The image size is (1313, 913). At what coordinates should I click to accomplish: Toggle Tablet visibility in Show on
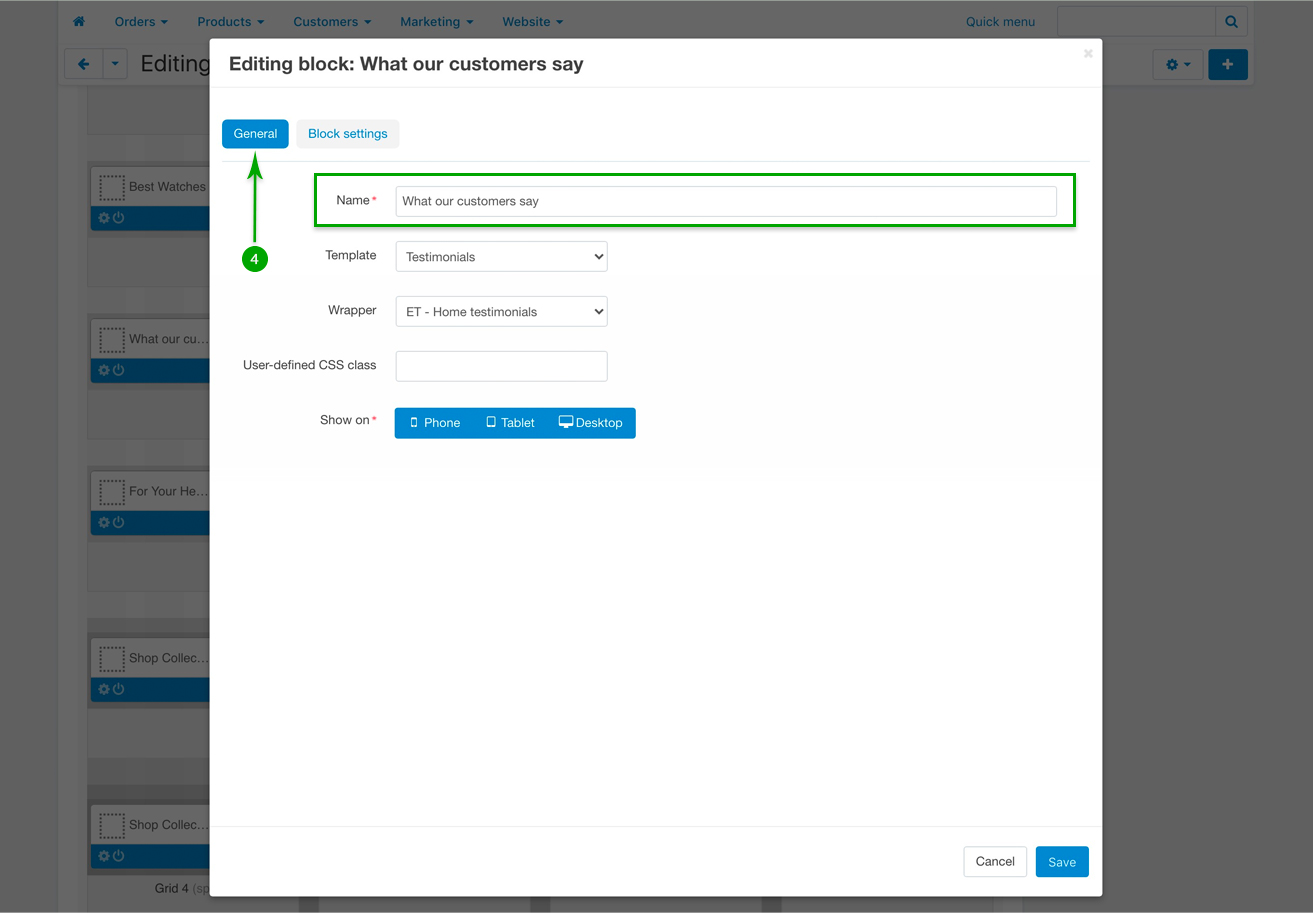tap(510, 423)
